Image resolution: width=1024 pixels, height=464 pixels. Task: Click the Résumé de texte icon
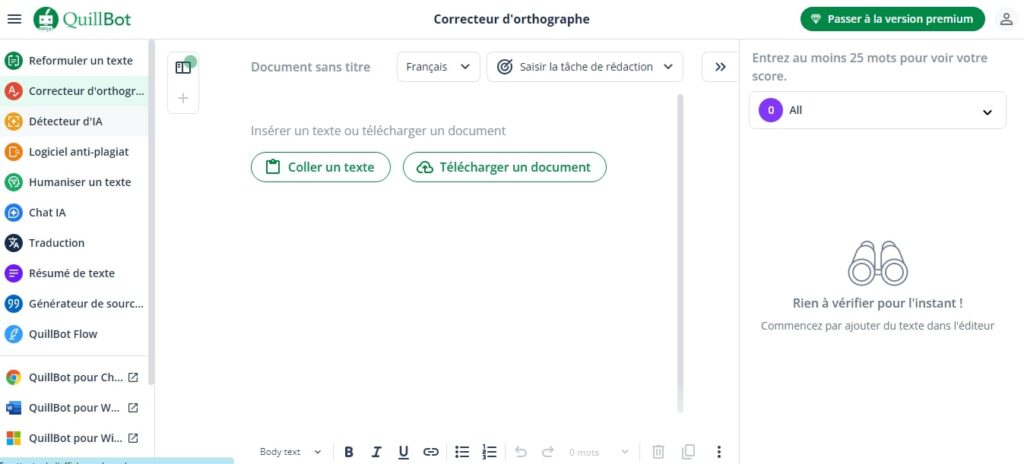pos(14,273)
